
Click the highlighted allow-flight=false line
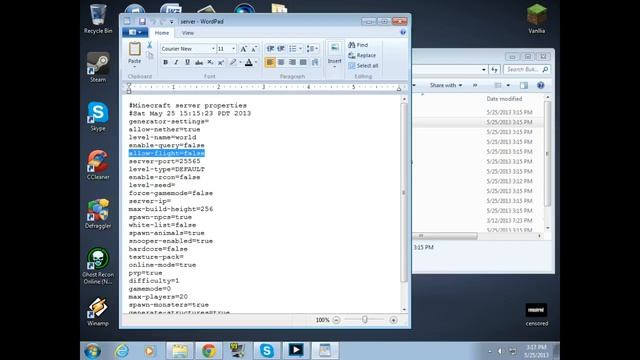point(167,153)
